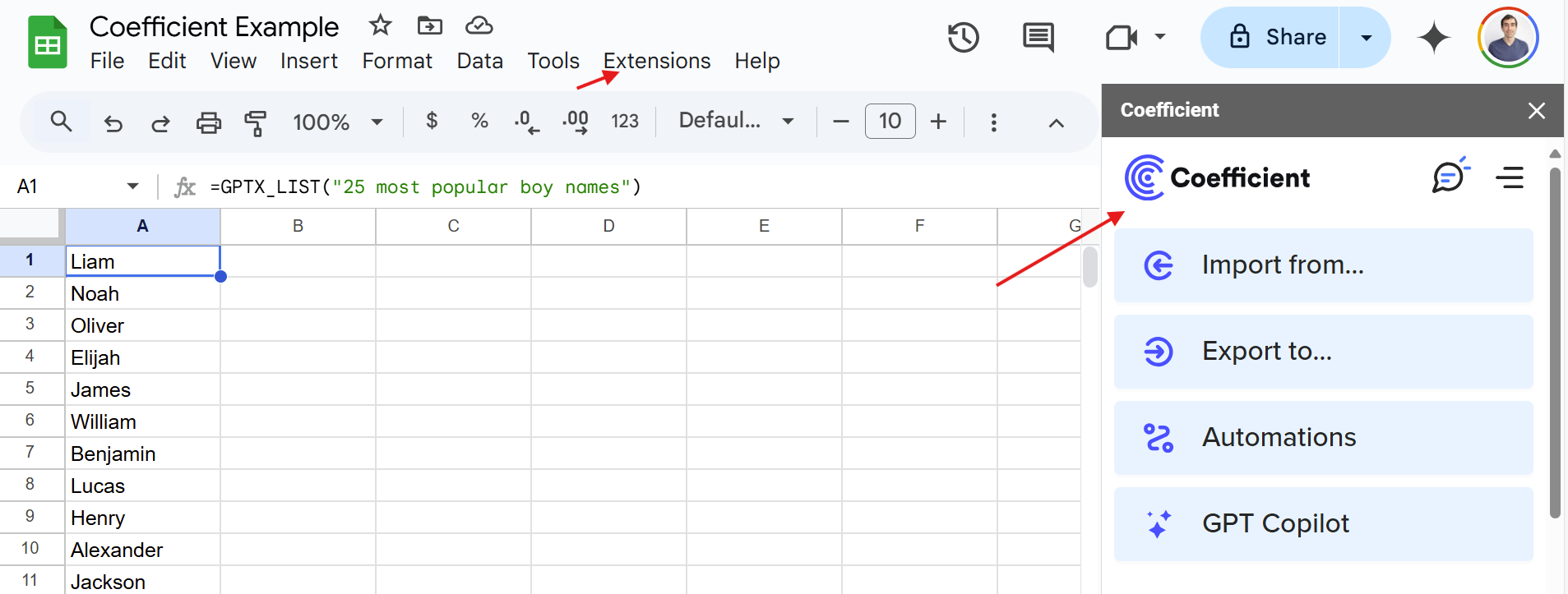Click the Print icon
The image size is (1568, 594).
click(x=208, y=122)
